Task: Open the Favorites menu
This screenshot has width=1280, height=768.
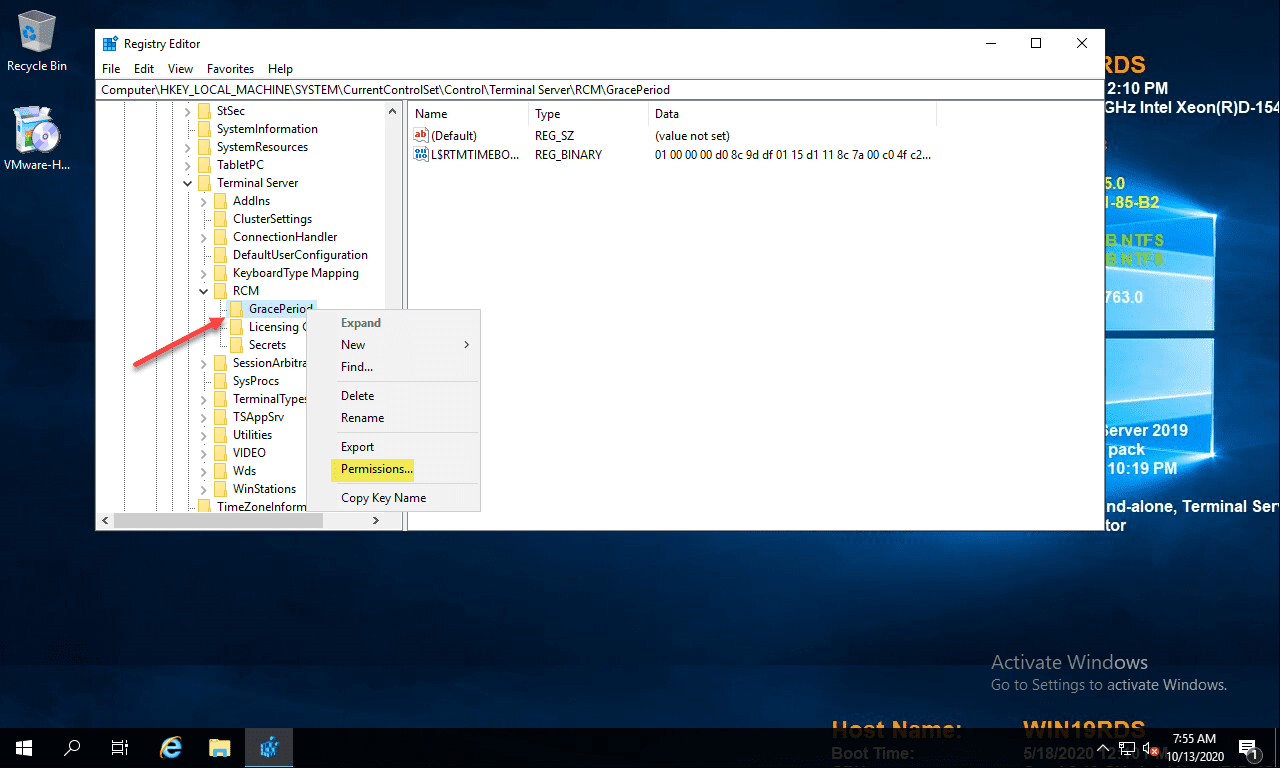Action: click(230, 69)
